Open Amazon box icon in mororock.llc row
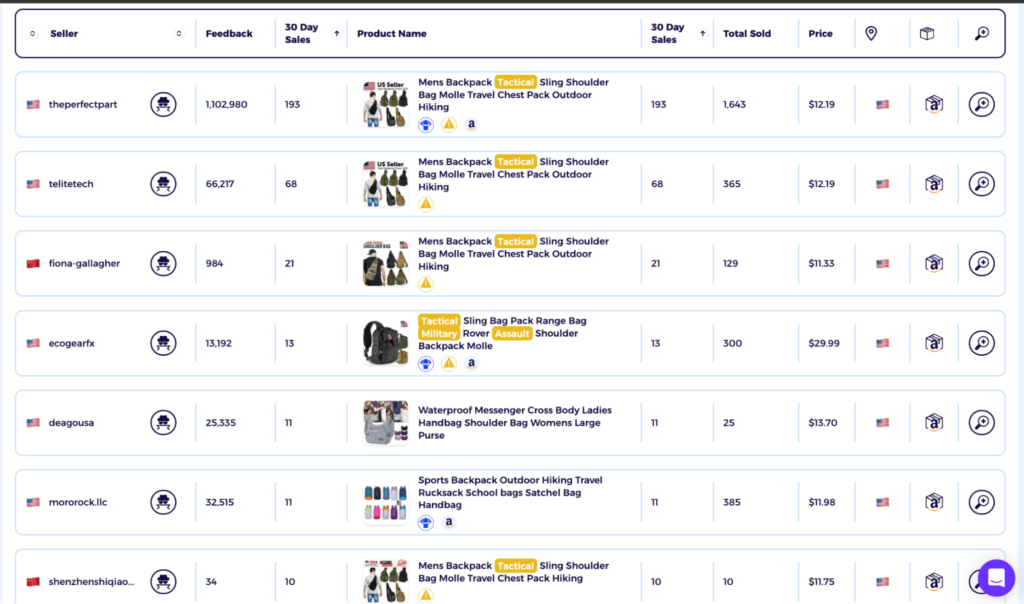The height and width of the screenshot is (604, 1024). [934, 502]
